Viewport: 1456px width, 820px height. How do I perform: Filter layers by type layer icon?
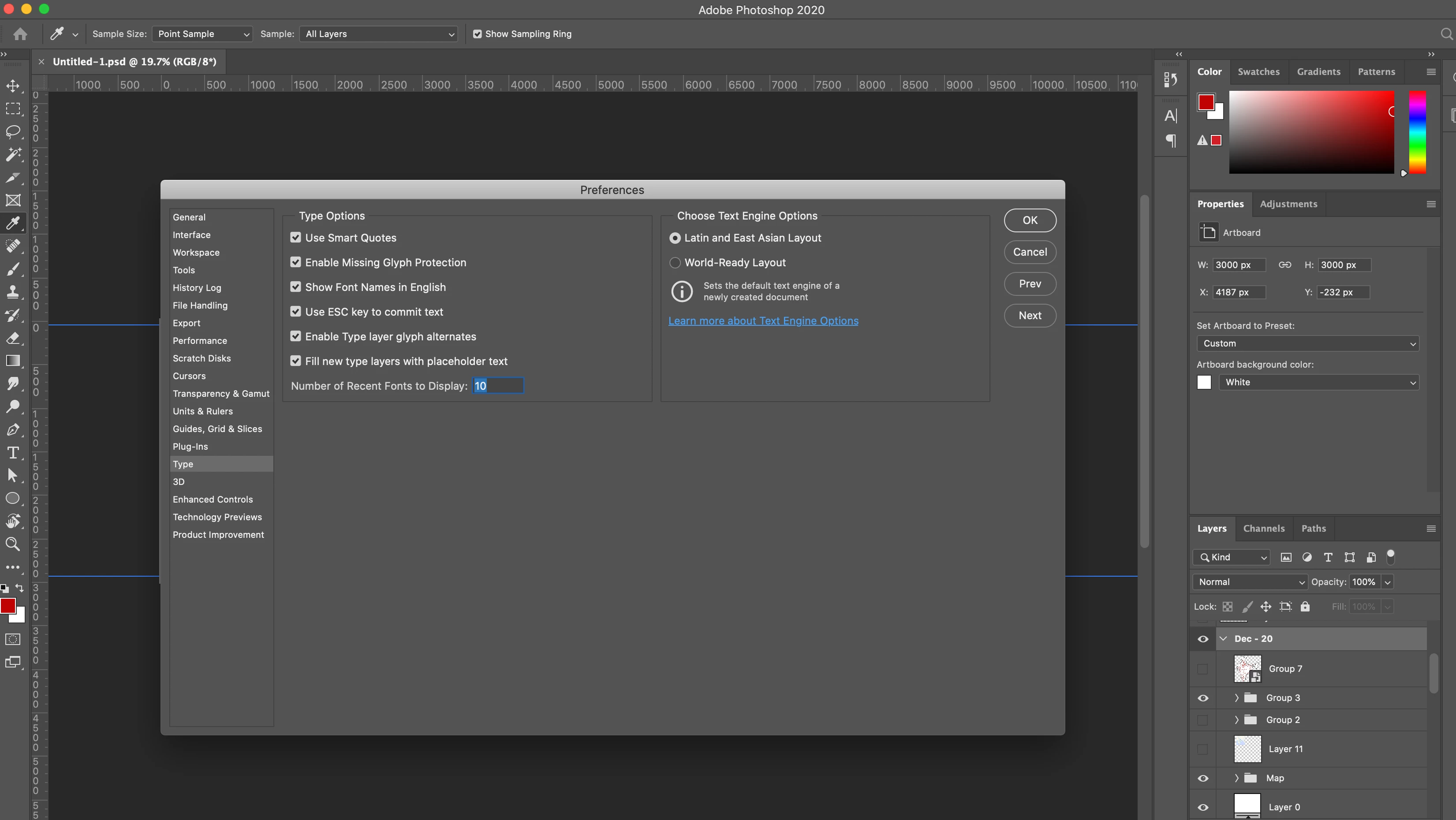click(1328, 557)
